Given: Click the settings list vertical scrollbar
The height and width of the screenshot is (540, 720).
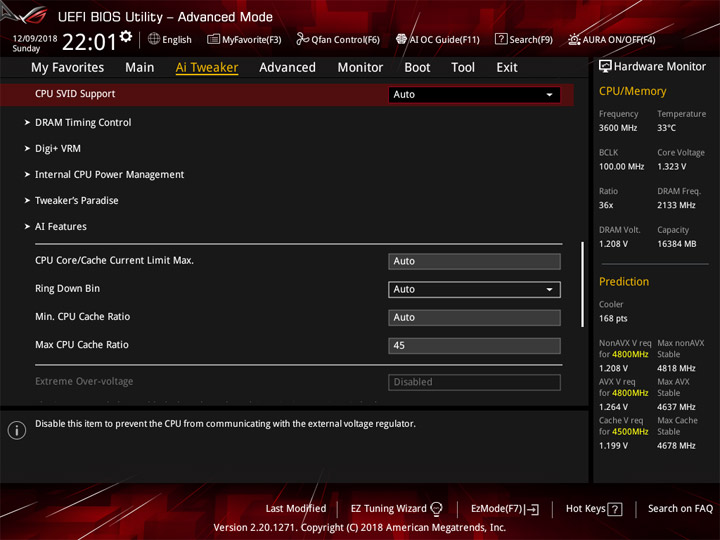Looking at the screenshot, I should click(x=583, y=285).
